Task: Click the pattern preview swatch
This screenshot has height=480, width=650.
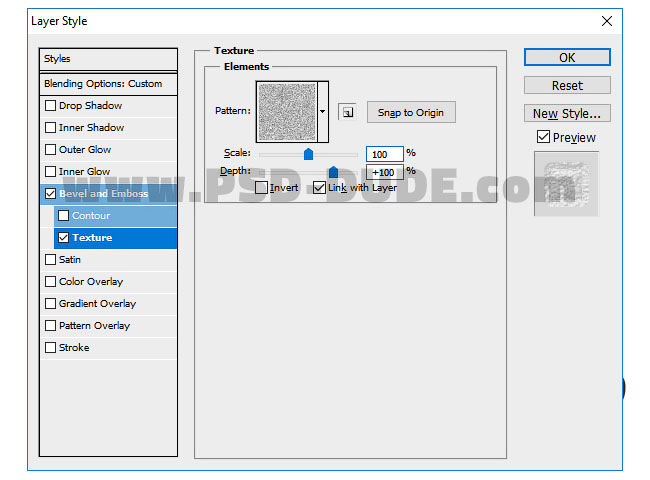Action: [287, 112]
